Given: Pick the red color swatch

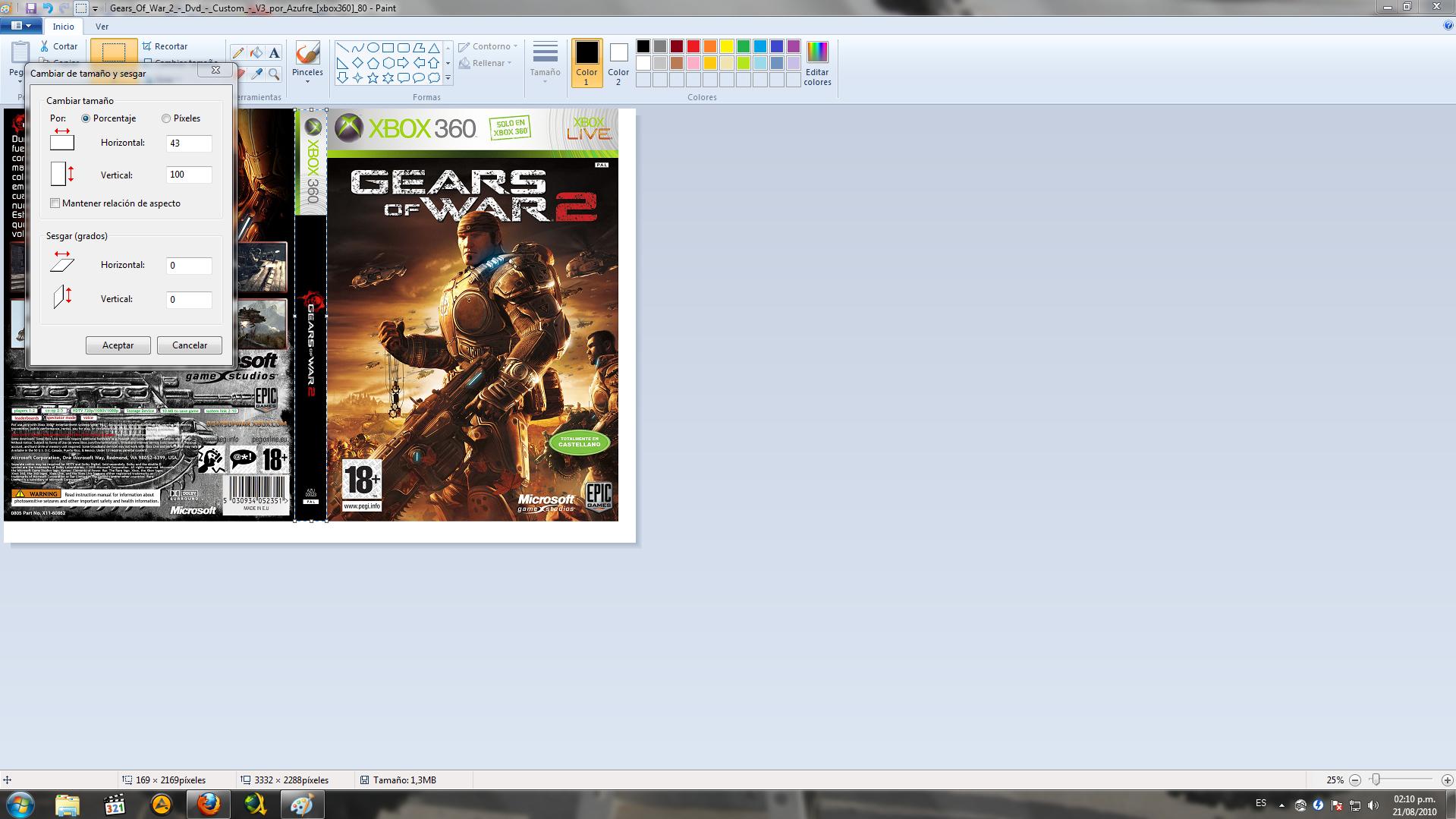Looking at the screenshot, I should [693, 46].
